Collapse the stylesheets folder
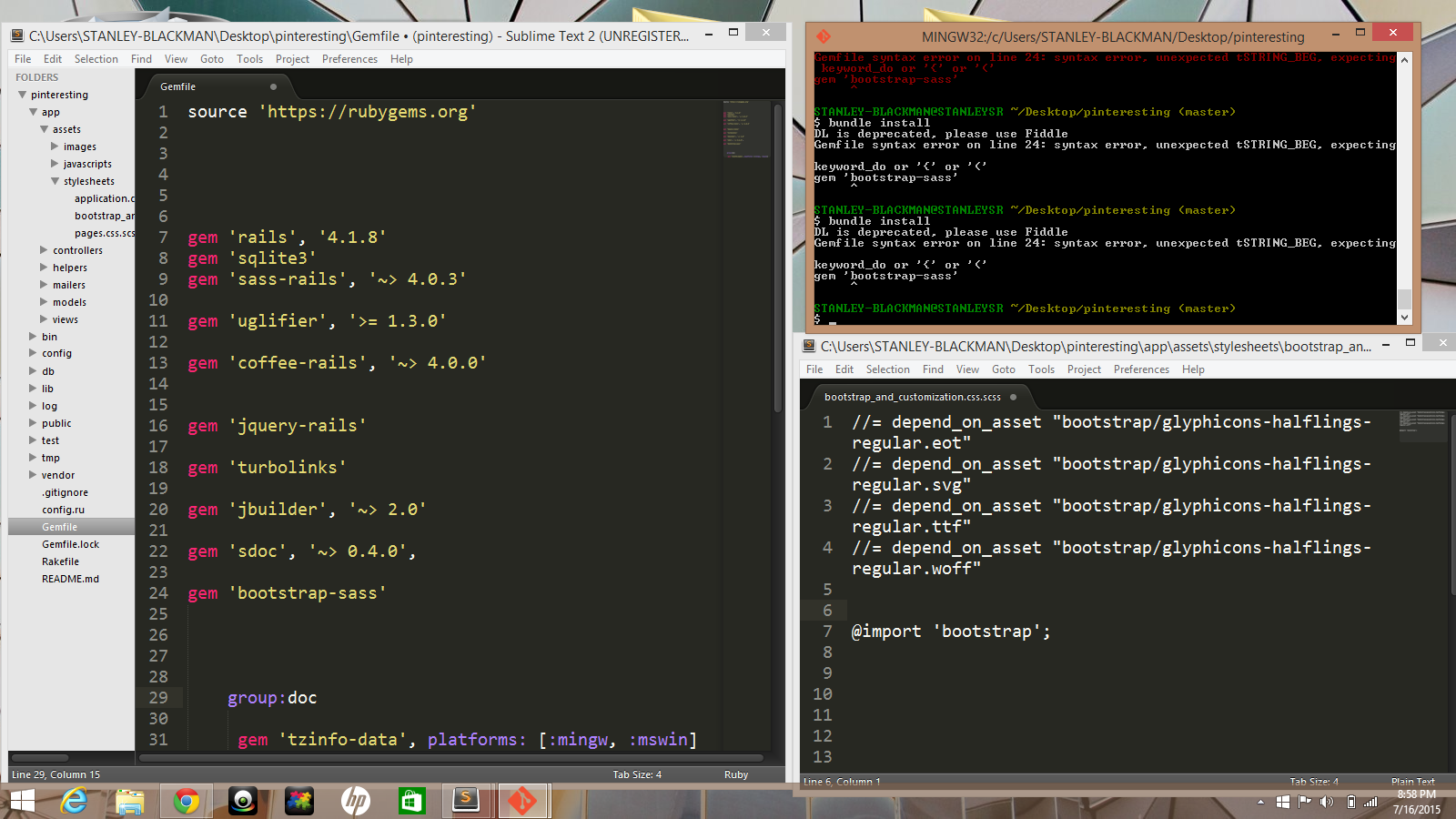The width and height of the screenshot is (1456, 819). click(55, 181)
